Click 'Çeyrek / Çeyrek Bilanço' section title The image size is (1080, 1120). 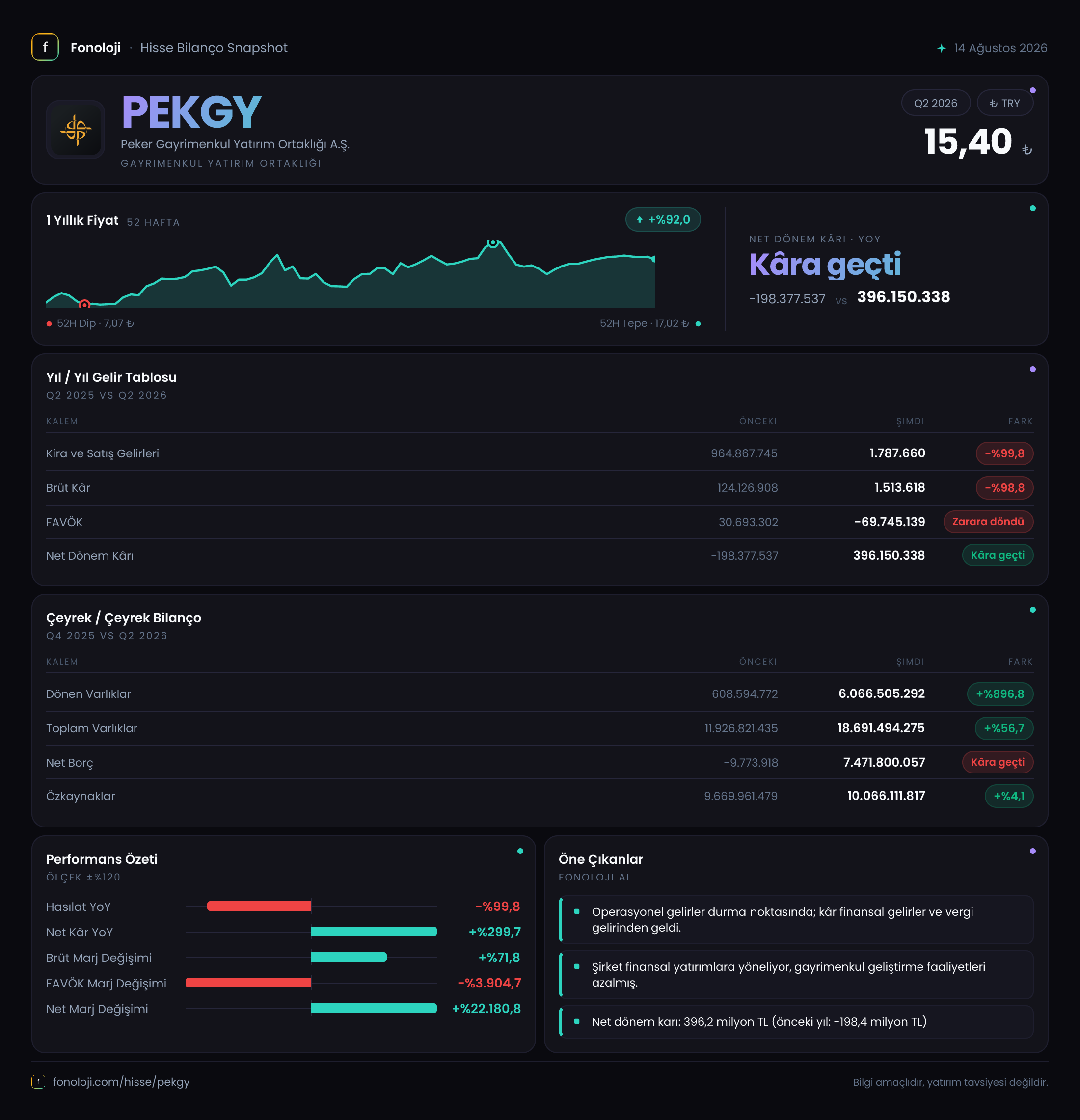pyautogui.click(x=123, y=618)
